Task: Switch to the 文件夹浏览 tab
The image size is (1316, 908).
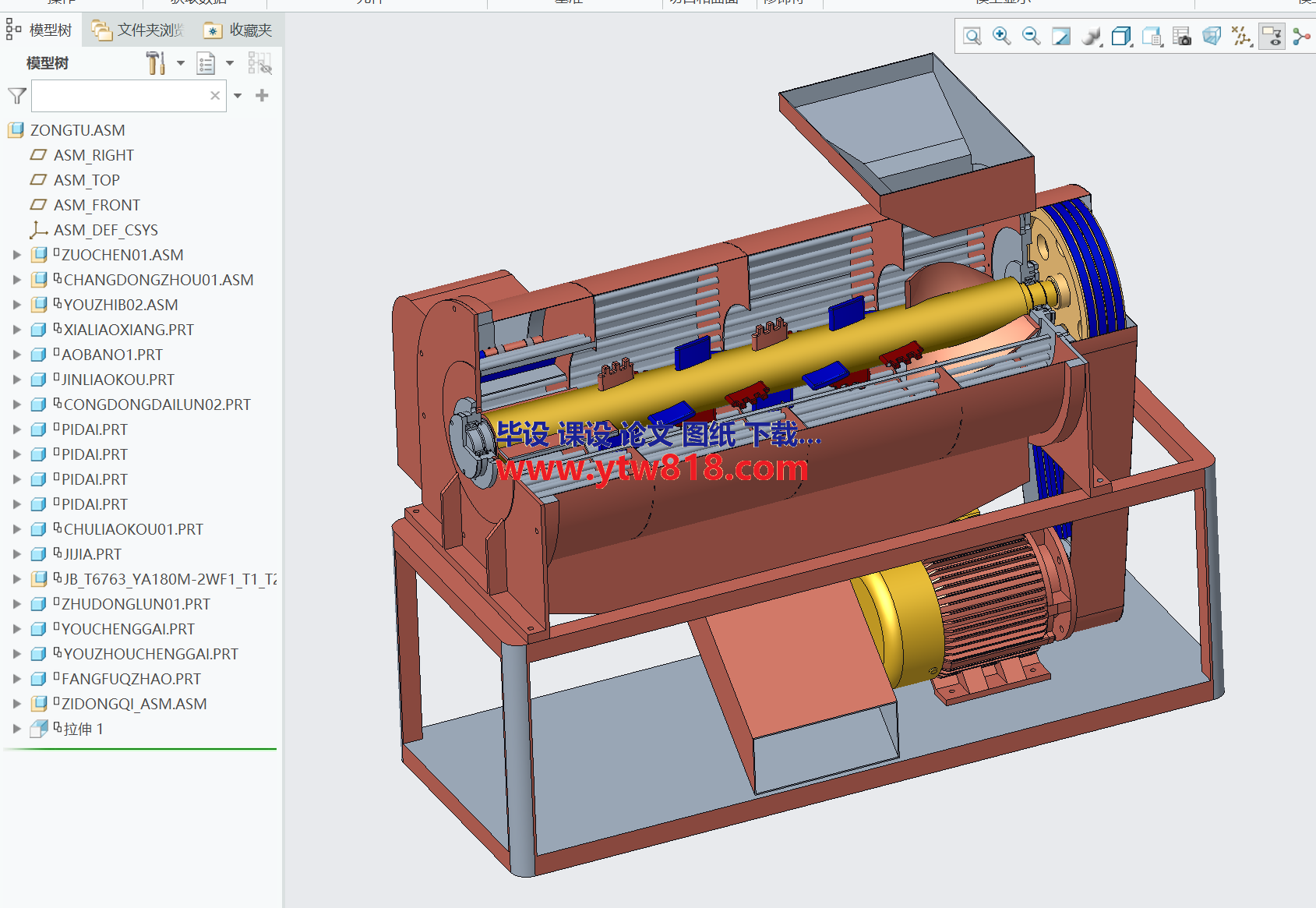Action: (x=138, y=30)
